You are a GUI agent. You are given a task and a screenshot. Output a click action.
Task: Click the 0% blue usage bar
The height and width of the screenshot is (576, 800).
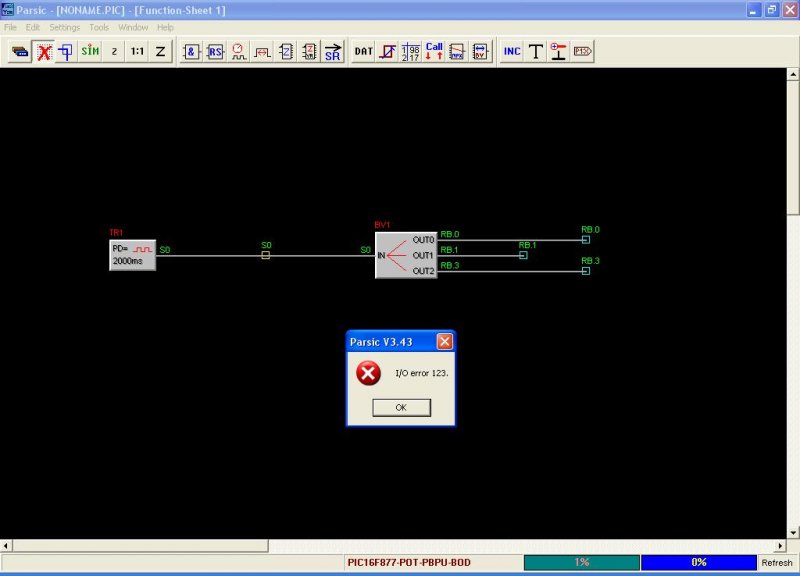coord(699,562)
